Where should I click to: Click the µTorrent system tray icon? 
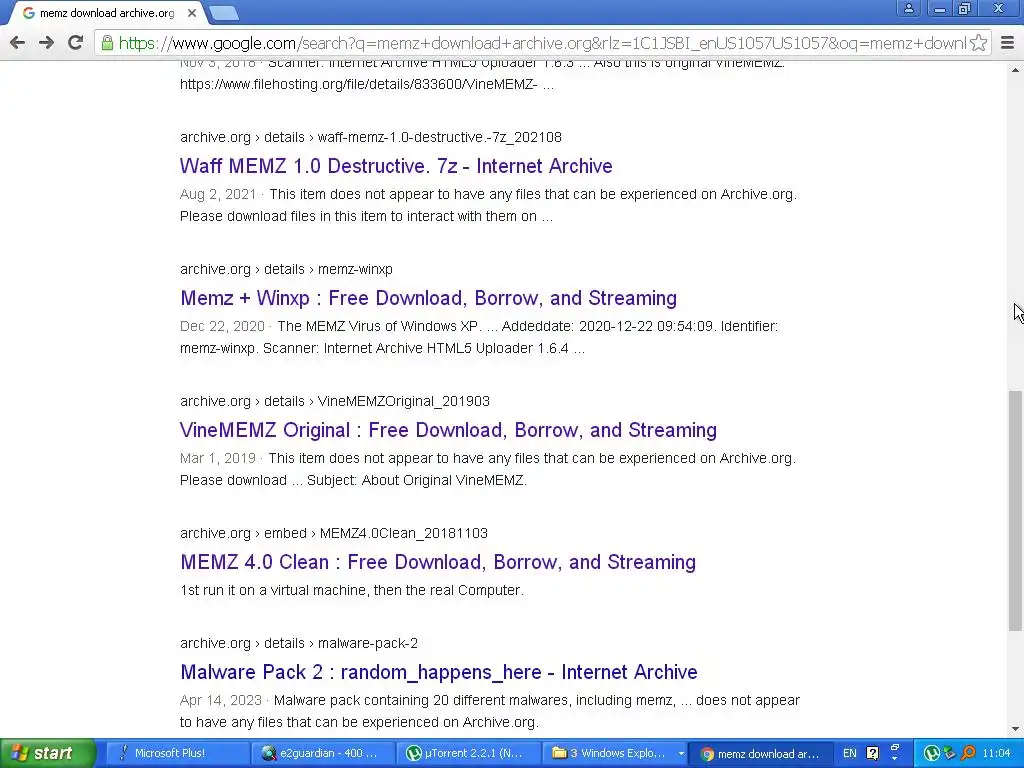pos(932,754)
